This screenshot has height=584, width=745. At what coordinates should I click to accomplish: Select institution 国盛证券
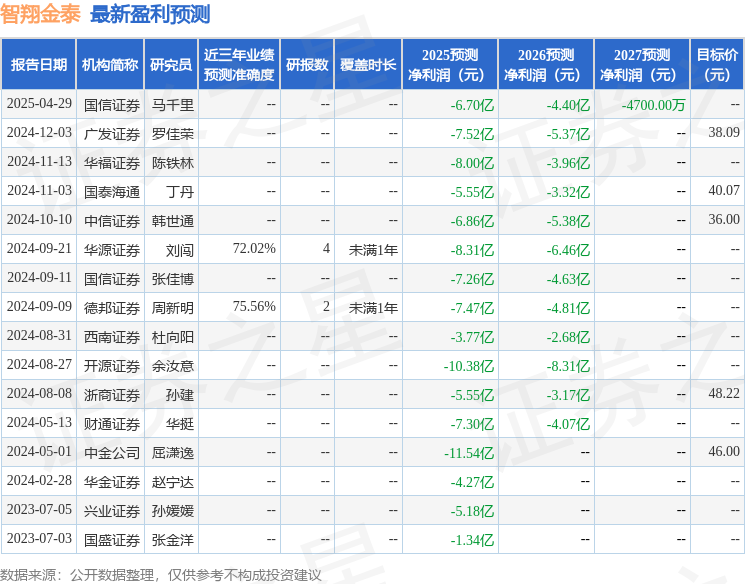[112, 539]
